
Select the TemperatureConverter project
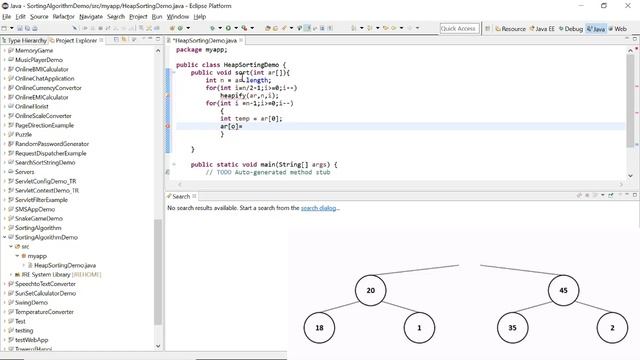(x=44, y=312)
